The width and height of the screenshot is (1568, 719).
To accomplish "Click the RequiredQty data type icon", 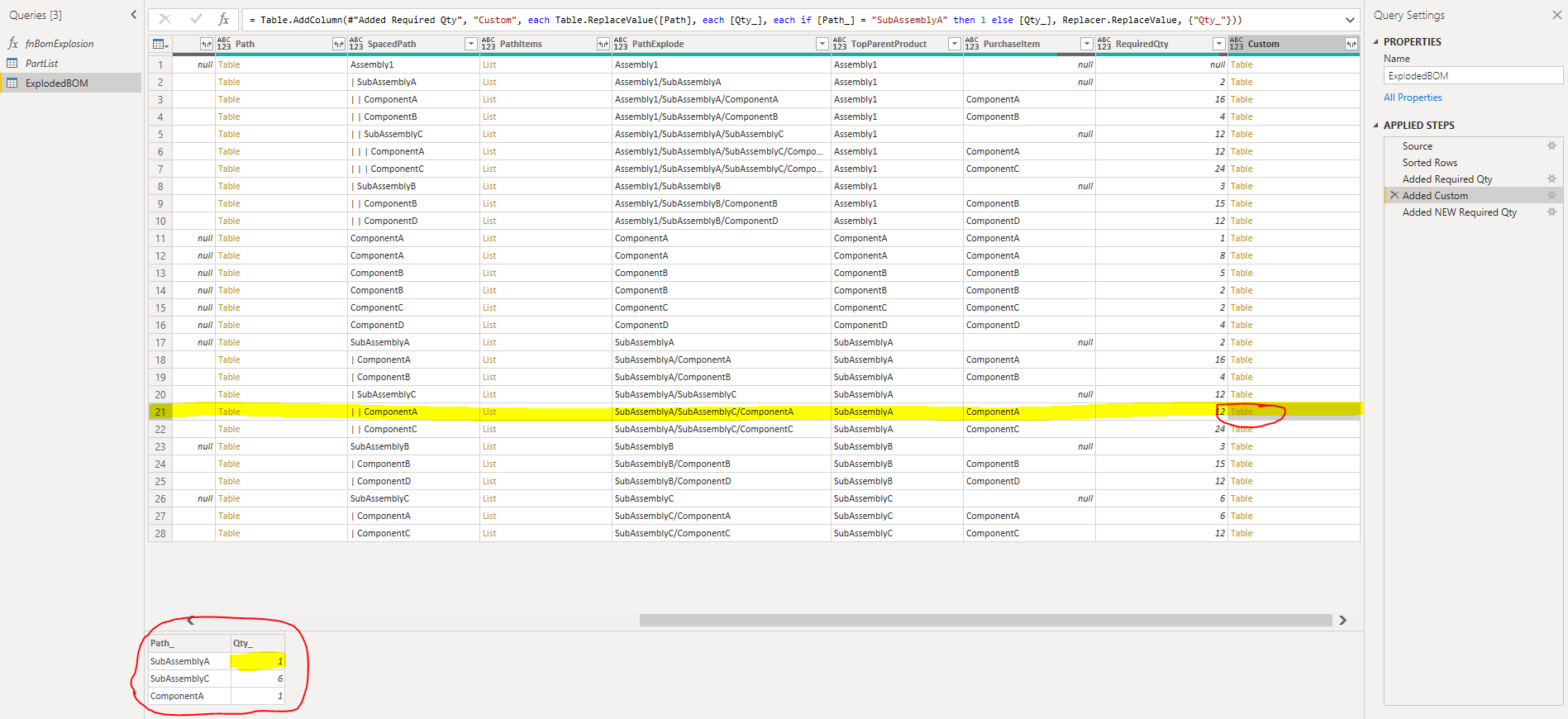I will [1104, 44].
